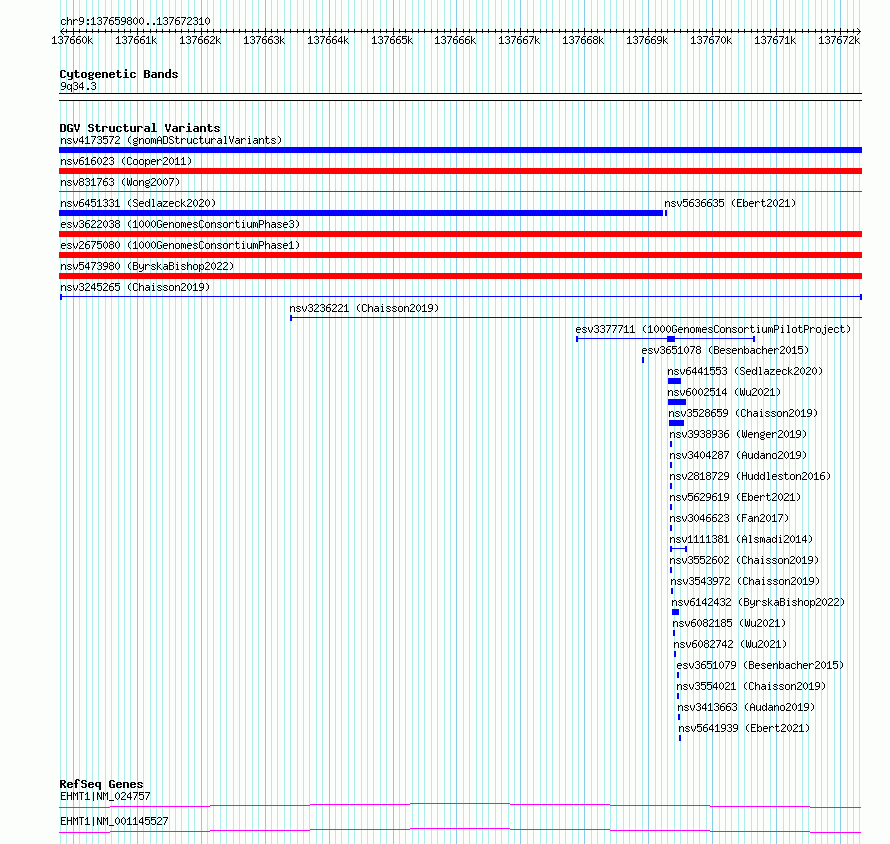
Task: Click nsv6142432 ByrskaBishop2022 label
Action: pos(759,602)
